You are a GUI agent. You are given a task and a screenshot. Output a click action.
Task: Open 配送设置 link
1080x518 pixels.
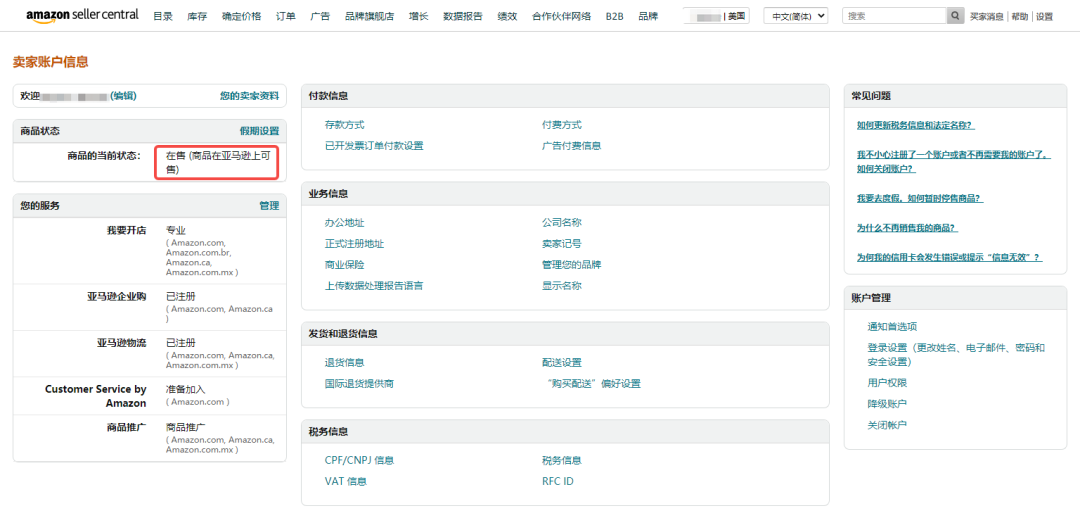[561, 362]
